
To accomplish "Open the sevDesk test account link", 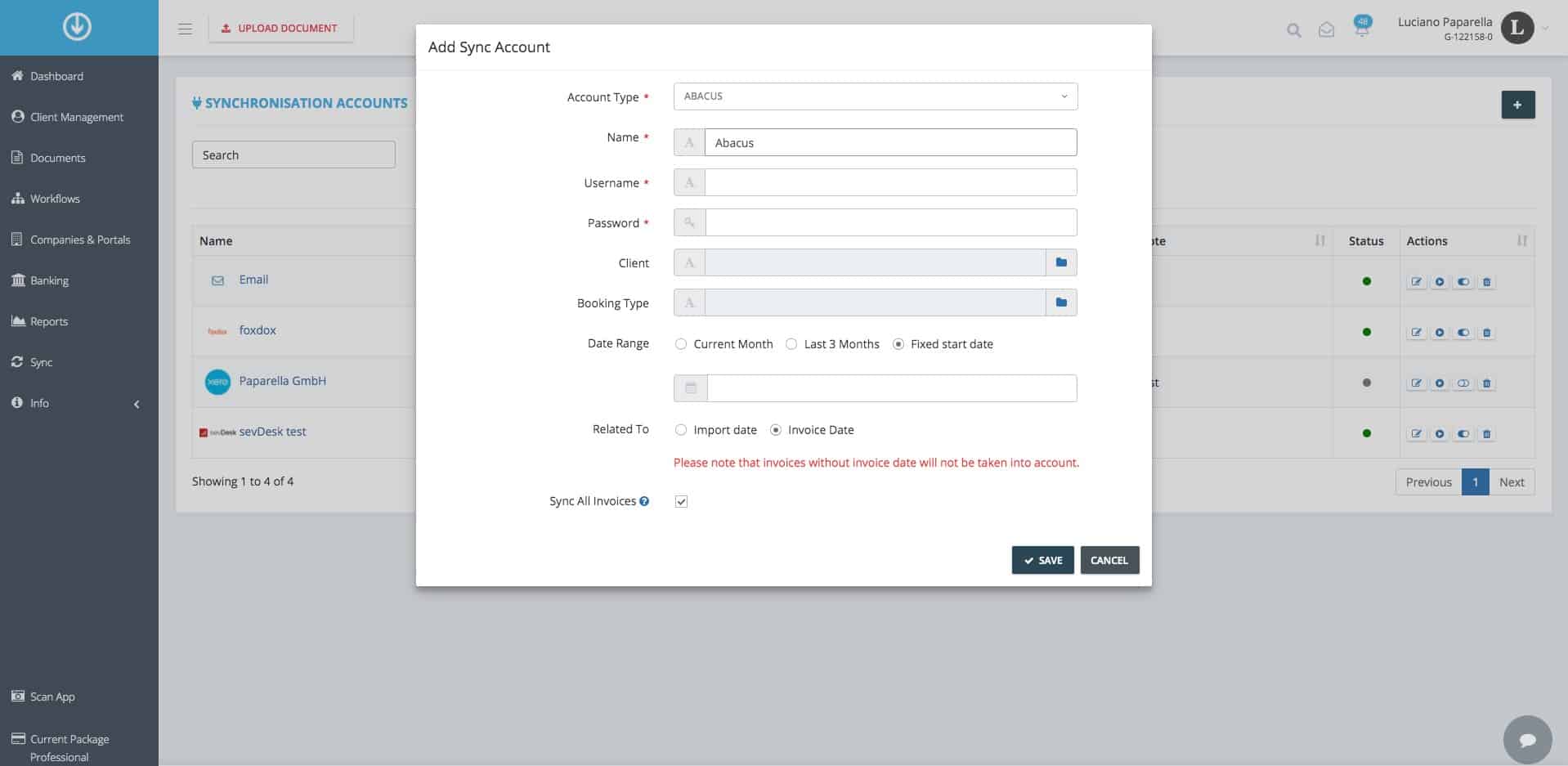I will point(272,432).
